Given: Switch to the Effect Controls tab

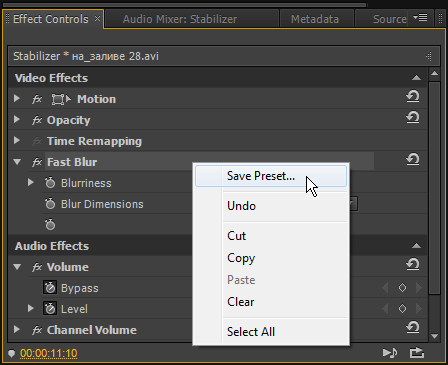Looking at the screenshot, I should [x=51, y=19].
